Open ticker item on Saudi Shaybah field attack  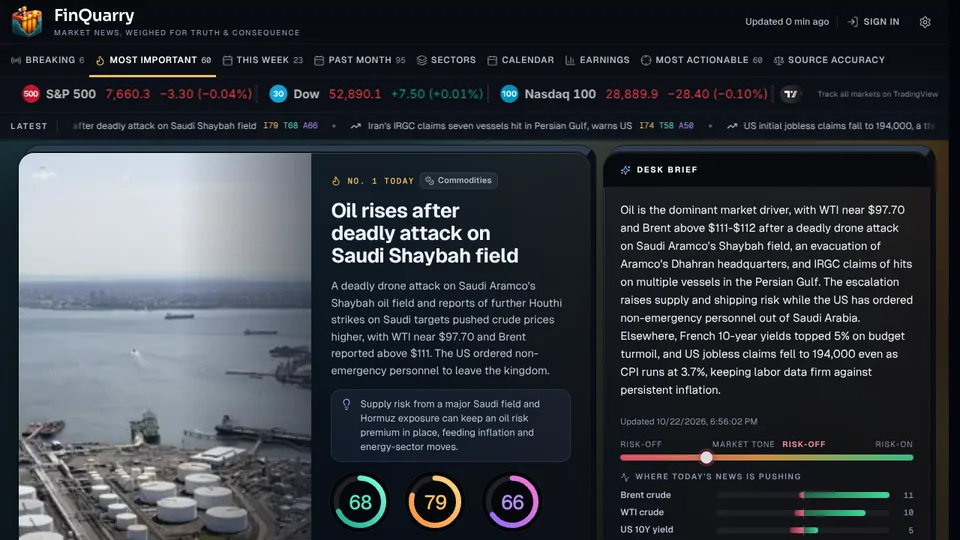pos(195,126)
